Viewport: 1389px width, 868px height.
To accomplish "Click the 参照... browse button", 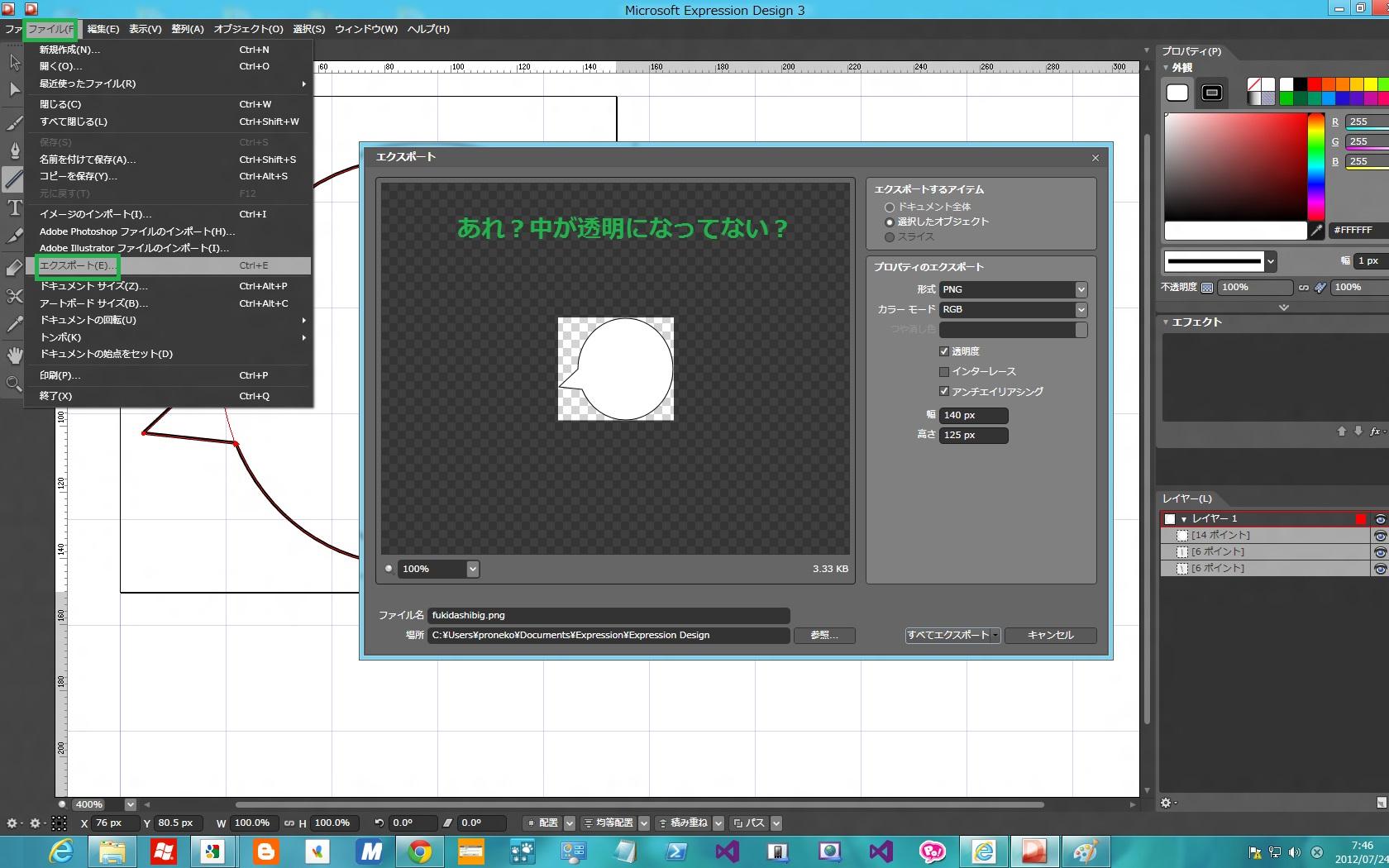I will coord(823,635).
